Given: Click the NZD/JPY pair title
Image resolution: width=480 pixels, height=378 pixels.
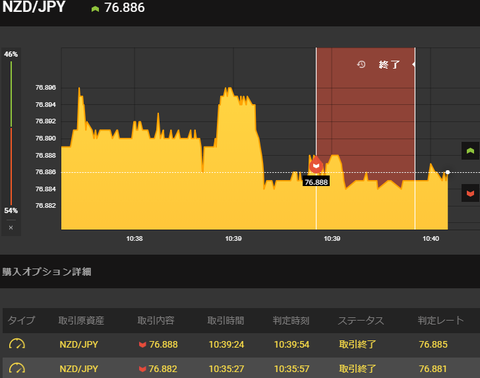Looking at the screenshot, I should point(34,7).
